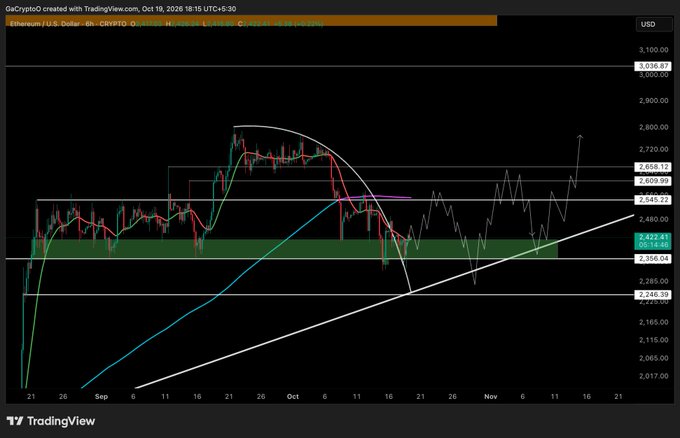Click the 2,720.00 price axis value
The image size is (680, 438).
click(654, 149)
